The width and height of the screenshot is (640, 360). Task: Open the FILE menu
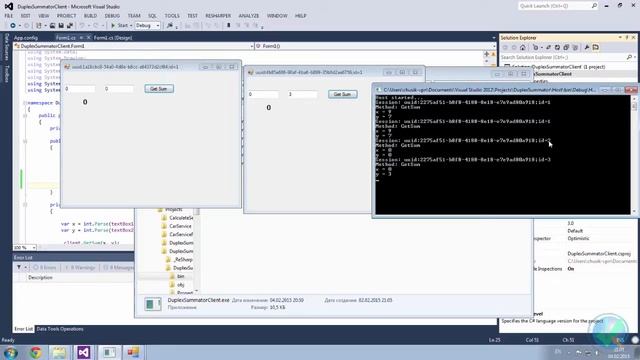pyautogui.click(x=9, y=16)
